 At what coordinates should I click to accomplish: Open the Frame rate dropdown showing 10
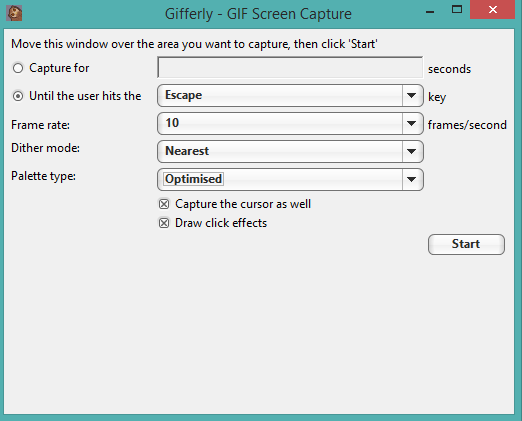coord(290,123)
